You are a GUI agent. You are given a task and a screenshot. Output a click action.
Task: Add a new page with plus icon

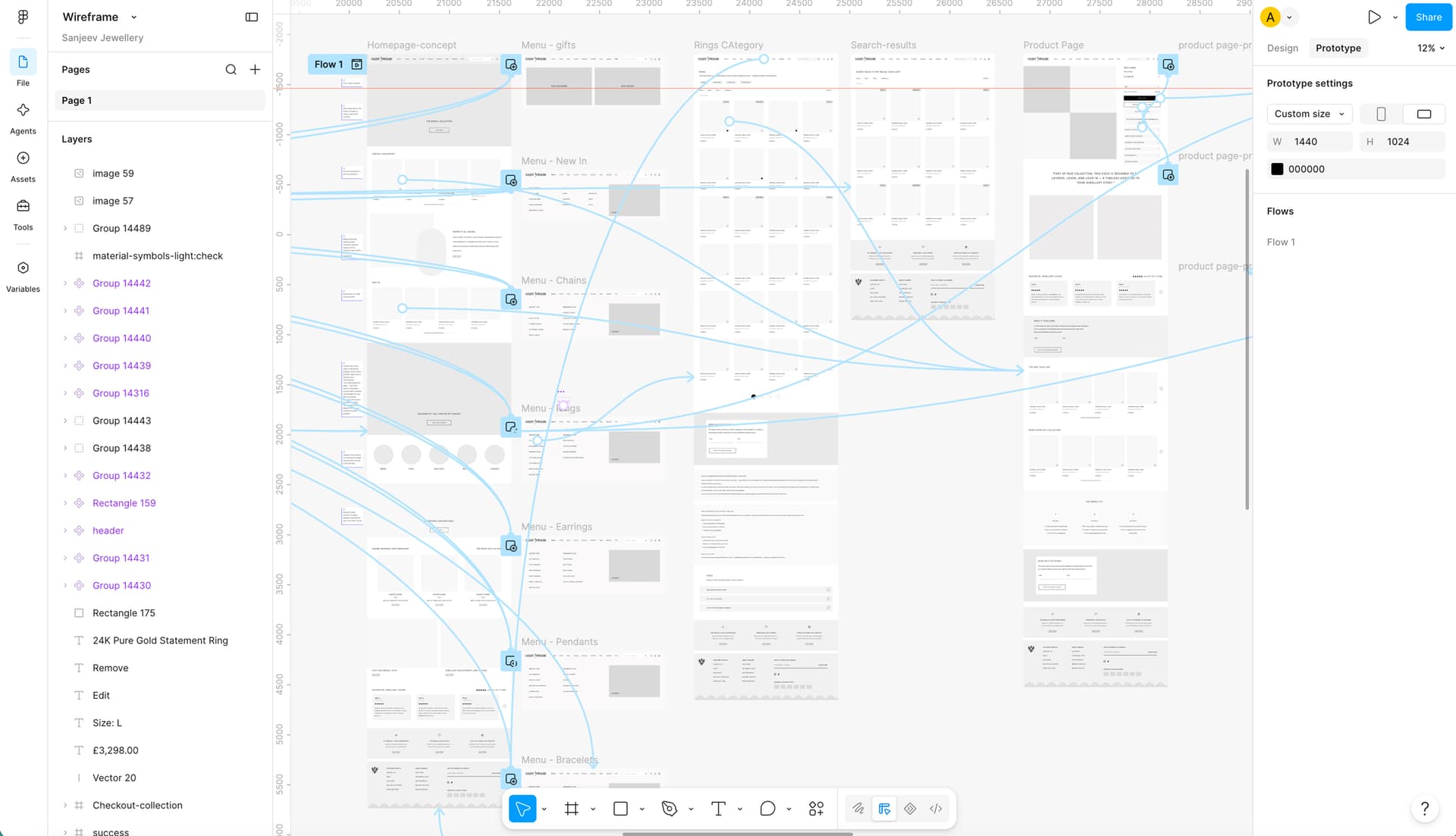[256, 70]
